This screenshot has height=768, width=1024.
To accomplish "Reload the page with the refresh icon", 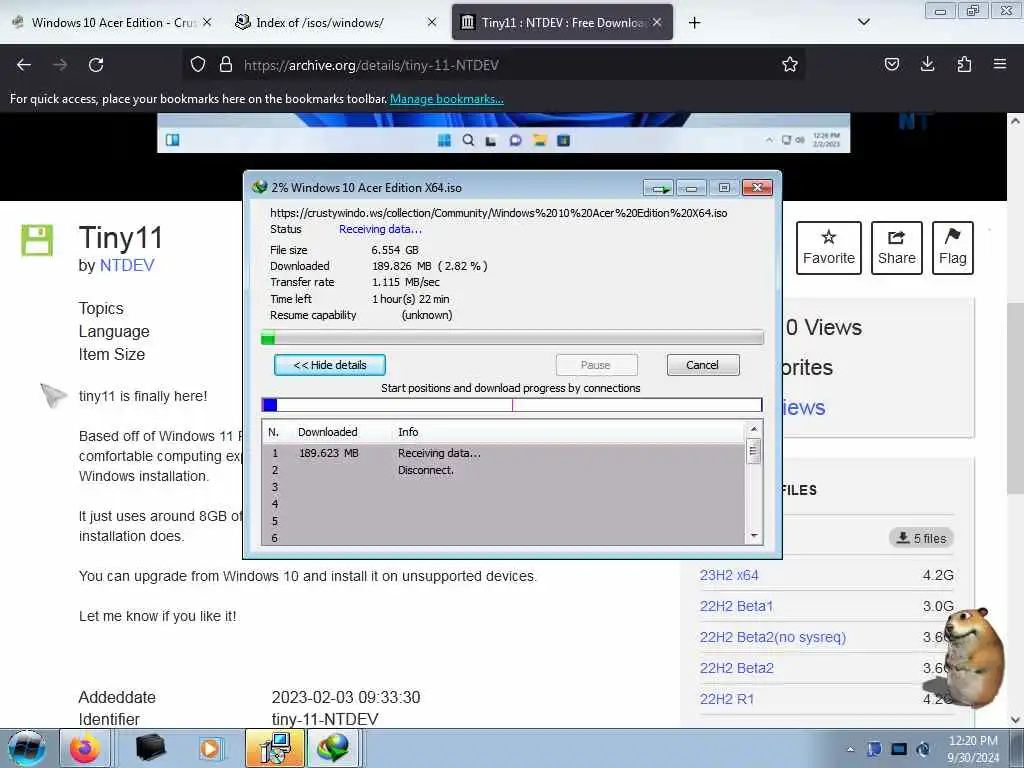I will 96,65.
